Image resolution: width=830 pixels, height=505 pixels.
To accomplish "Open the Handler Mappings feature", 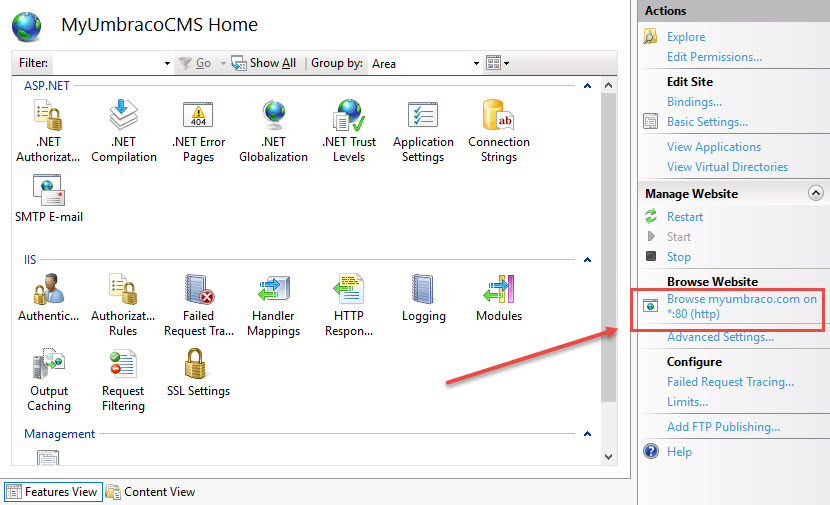I will coord(273,304).
